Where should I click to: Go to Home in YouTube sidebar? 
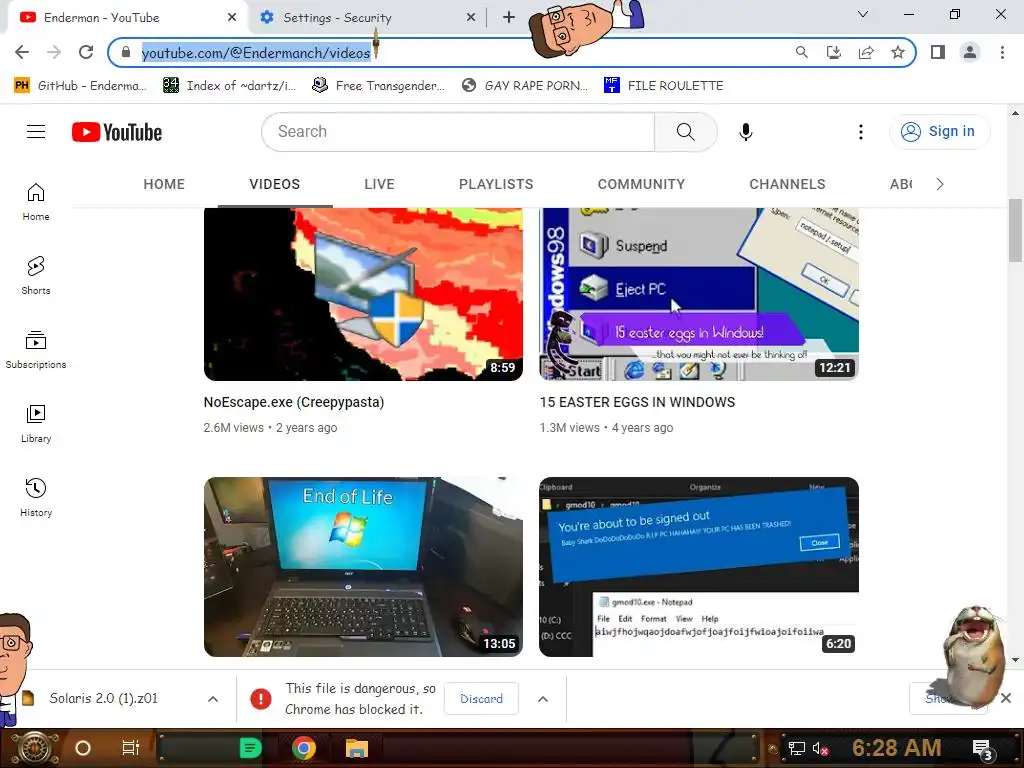click(x=36, y=202)
